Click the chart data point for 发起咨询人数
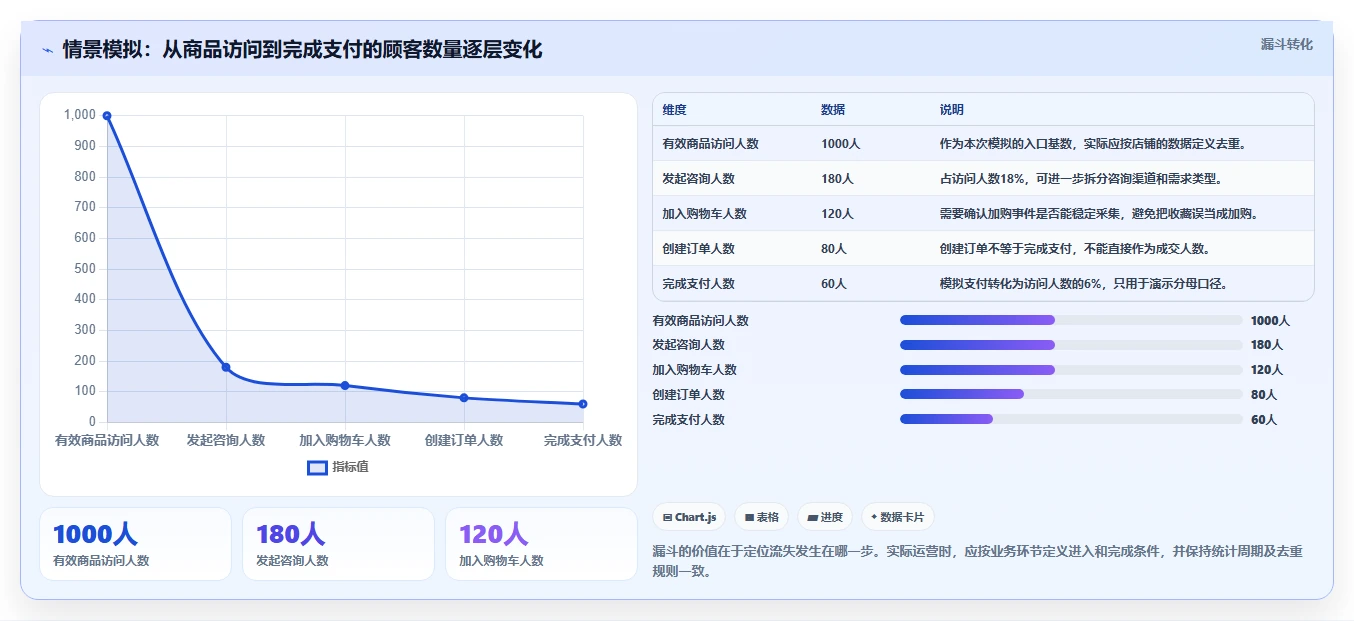Viewport: 1354px width, 621px height. click(x=226, y=367)
